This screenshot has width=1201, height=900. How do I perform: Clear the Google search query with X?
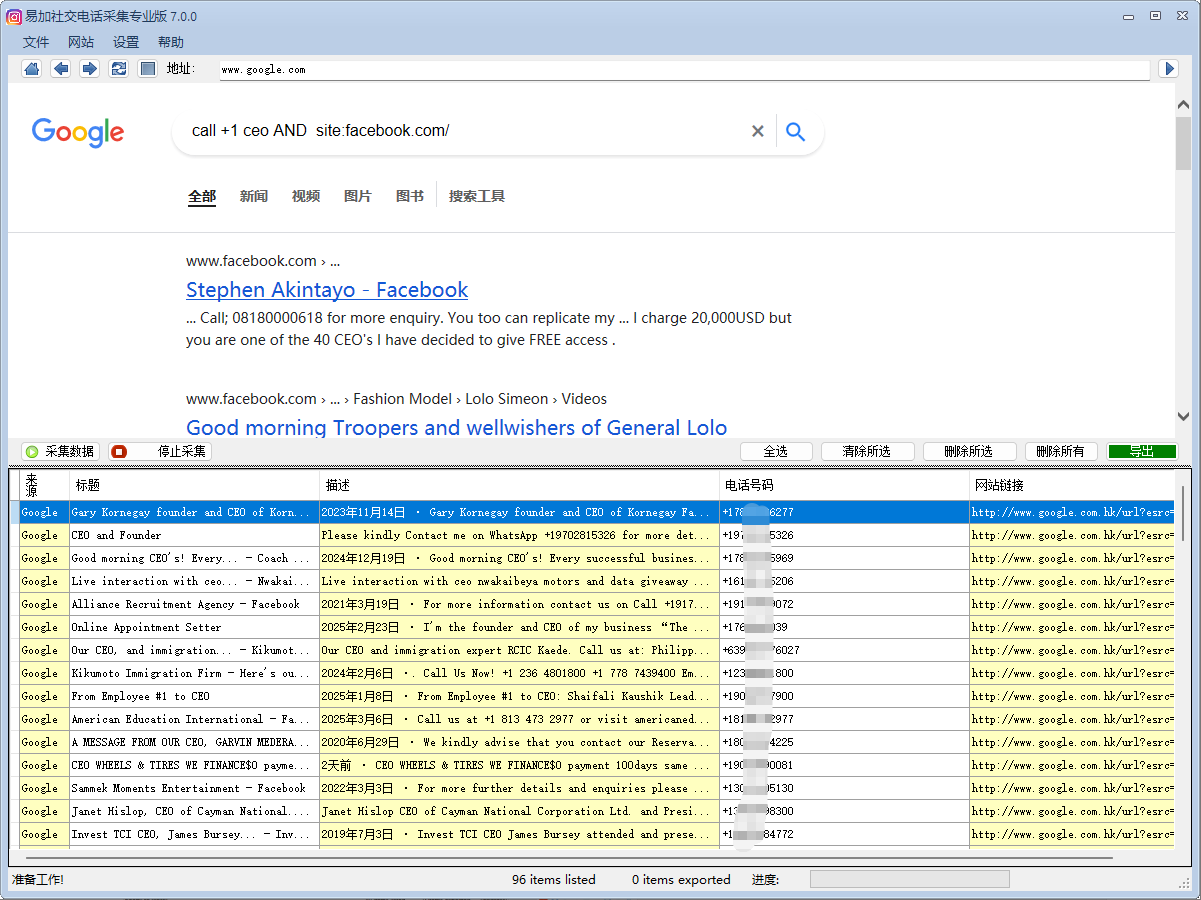click(x=758, y=131)
